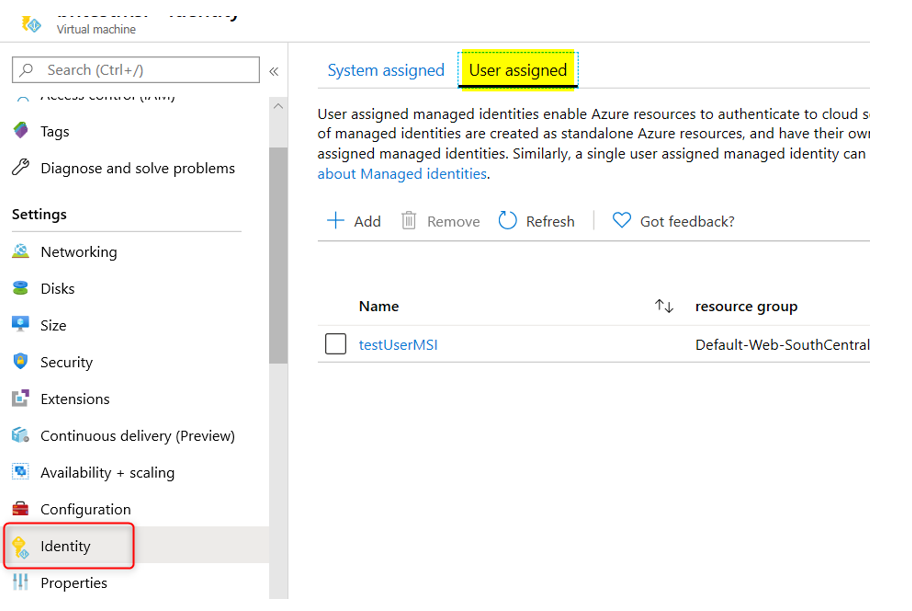Click the Remove trash icon
Screen dimensions: 912x611
pyautogui.click(x=409, y=221)
